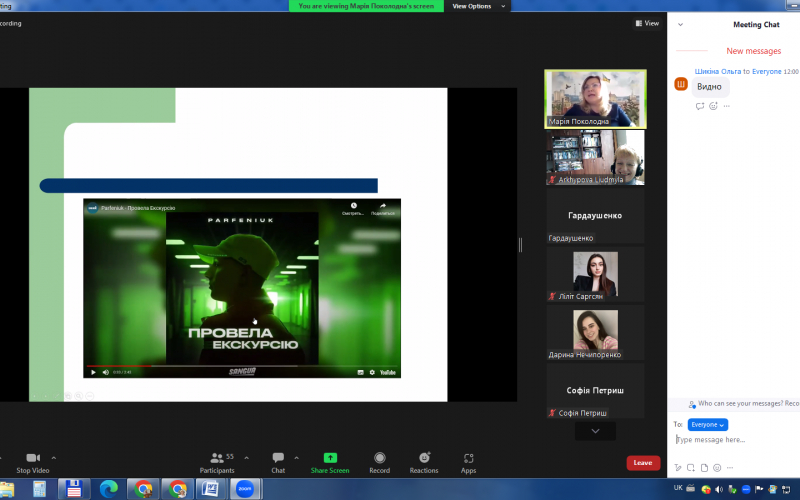Click the red Leave button
This screenshot has height=500, width=800.
[643, 463]
